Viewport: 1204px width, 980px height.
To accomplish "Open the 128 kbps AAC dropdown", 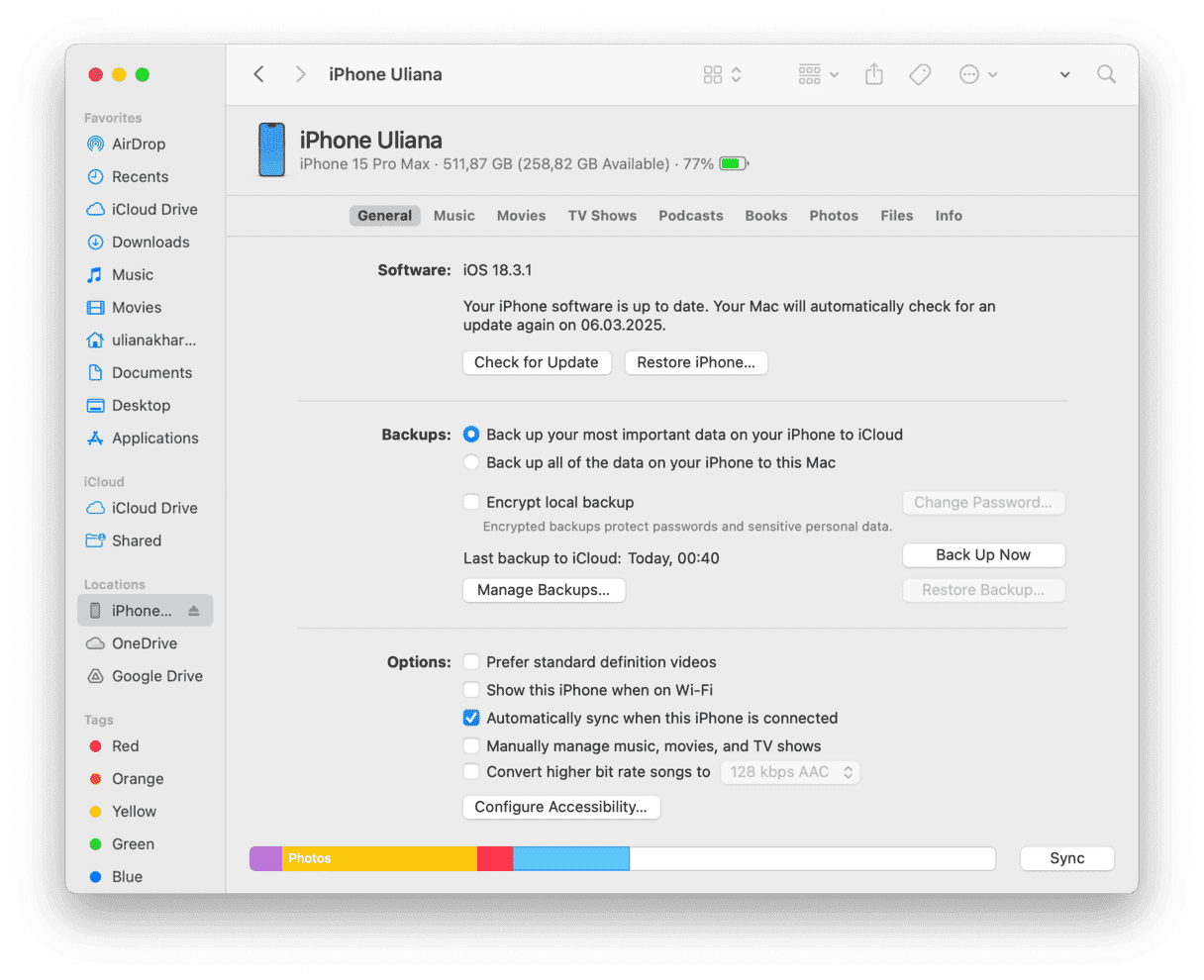I will click(790, 772).
